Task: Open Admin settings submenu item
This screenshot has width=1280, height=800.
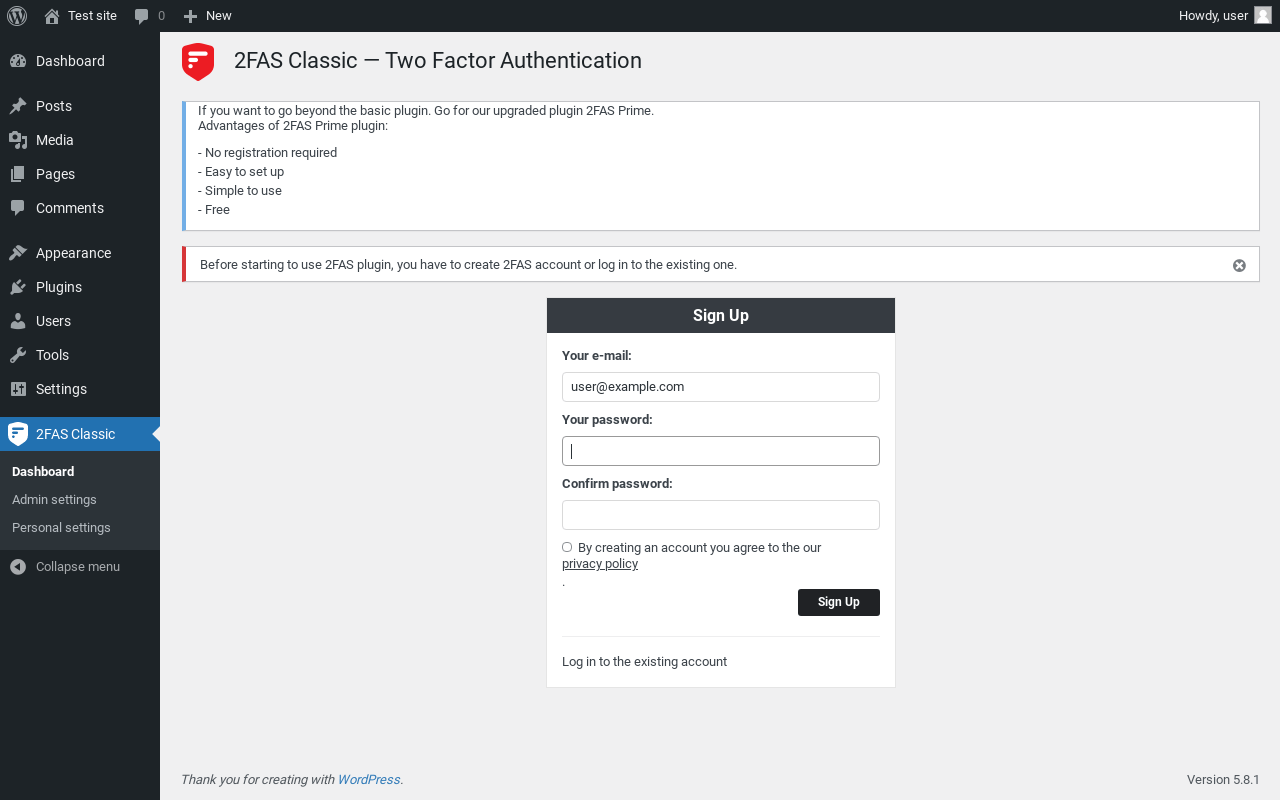Action: coord(54,499)
